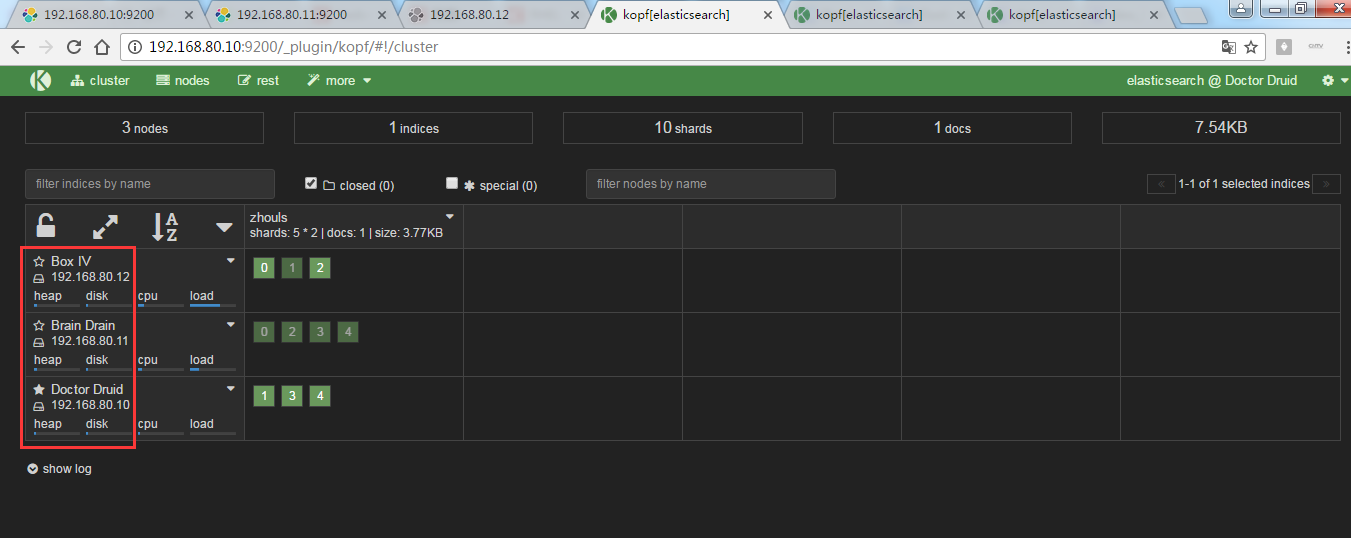
Task: Focus the filter nodes by name field
Action: click(711, 184)
